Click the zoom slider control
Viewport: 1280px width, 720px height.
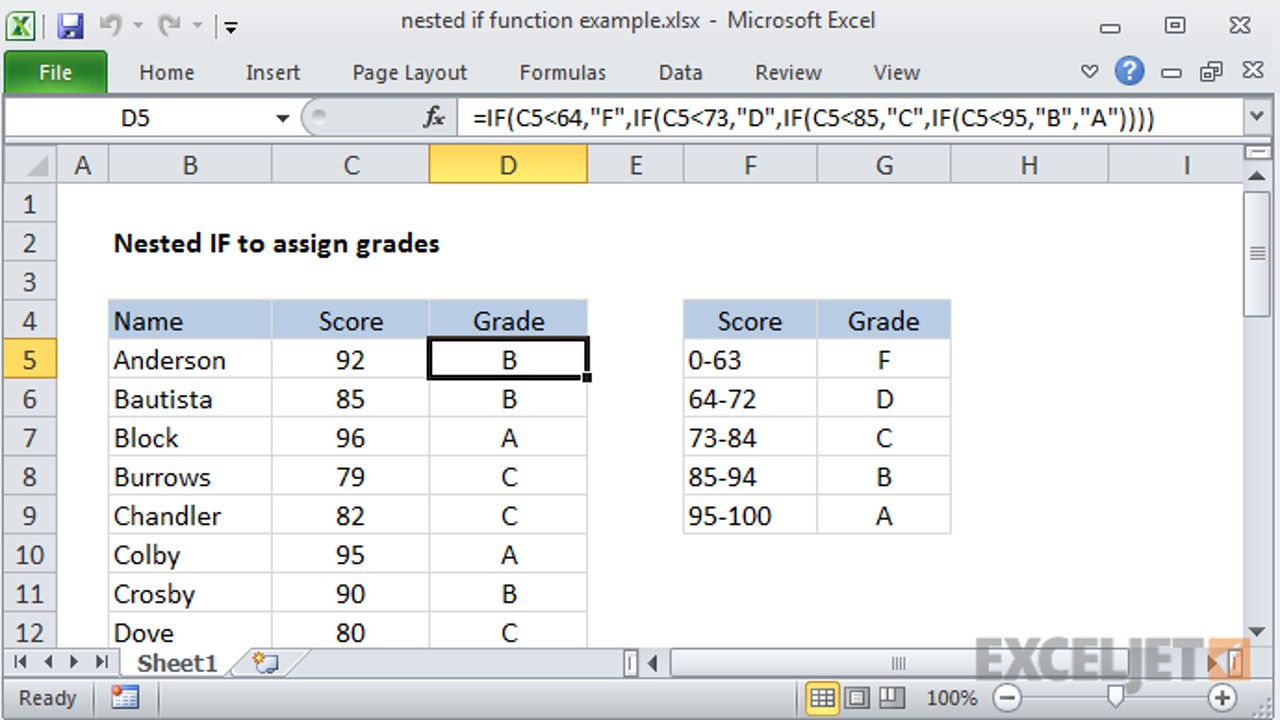tap(1115, 697)
